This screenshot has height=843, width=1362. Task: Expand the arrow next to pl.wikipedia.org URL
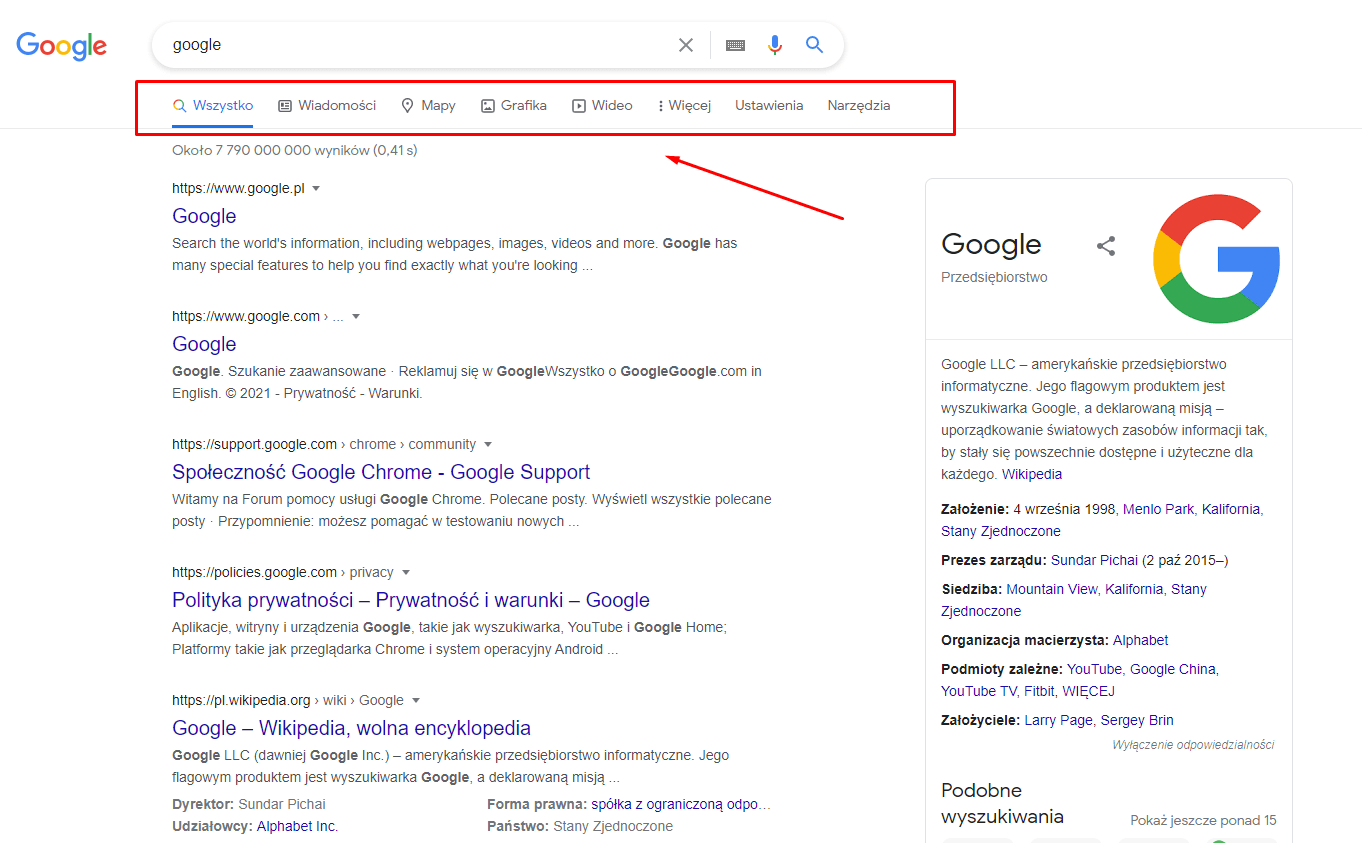[x=416, y=700]
